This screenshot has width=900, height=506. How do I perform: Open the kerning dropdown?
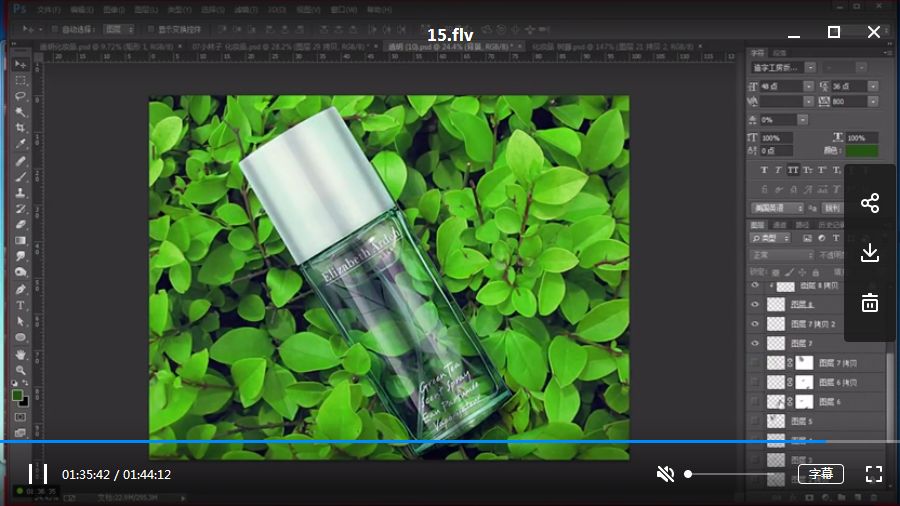[x=808, y=102]
